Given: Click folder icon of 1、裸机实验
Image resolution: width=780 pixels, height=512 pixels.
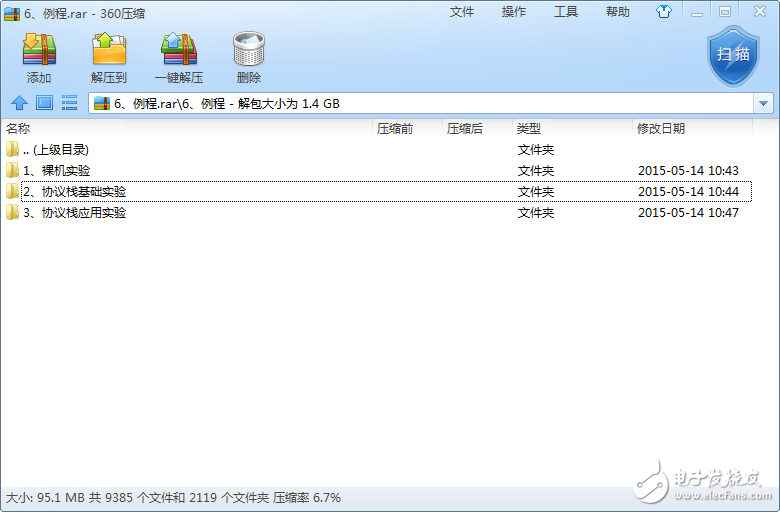Looking at the screenshot, I should click(12, 170).
